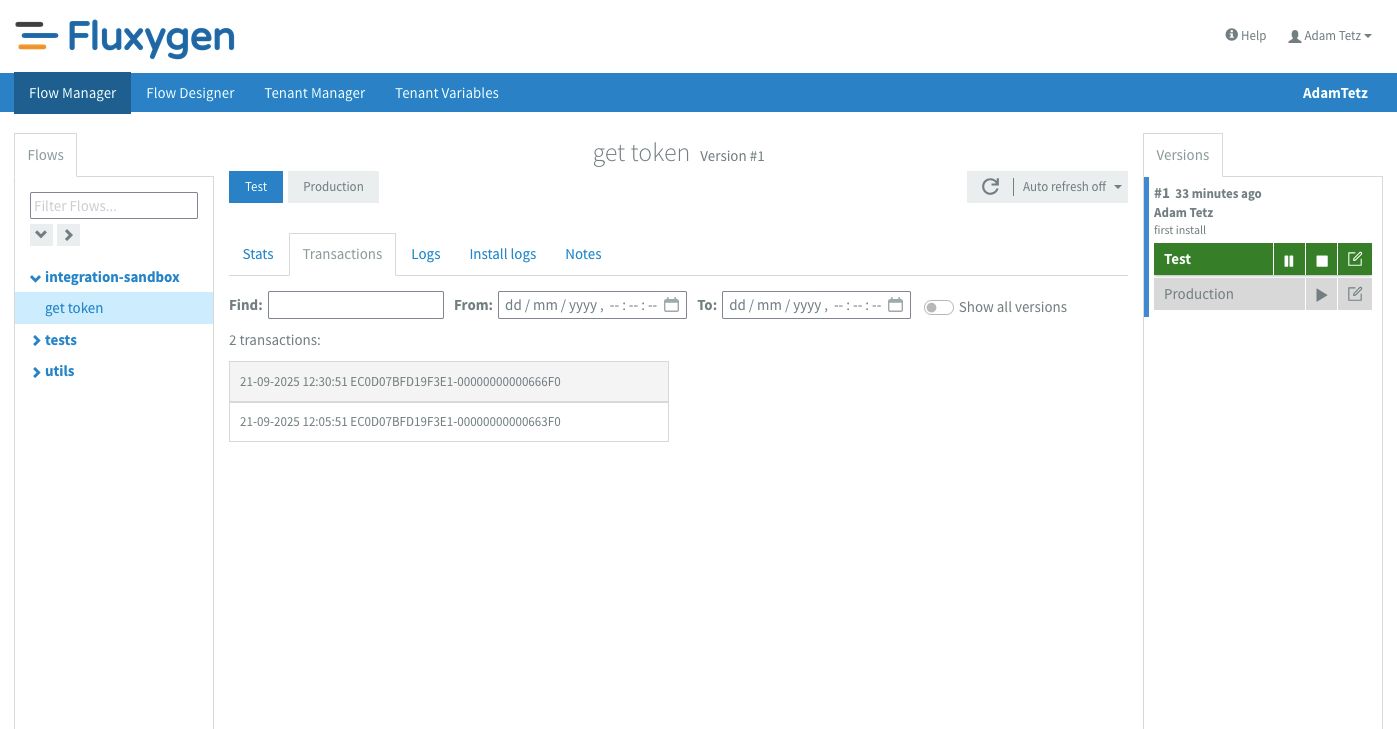Click the Fluxygen logo
This screenshot has width=1397, height=729.
pyautogui.click(x=126, y=37)
